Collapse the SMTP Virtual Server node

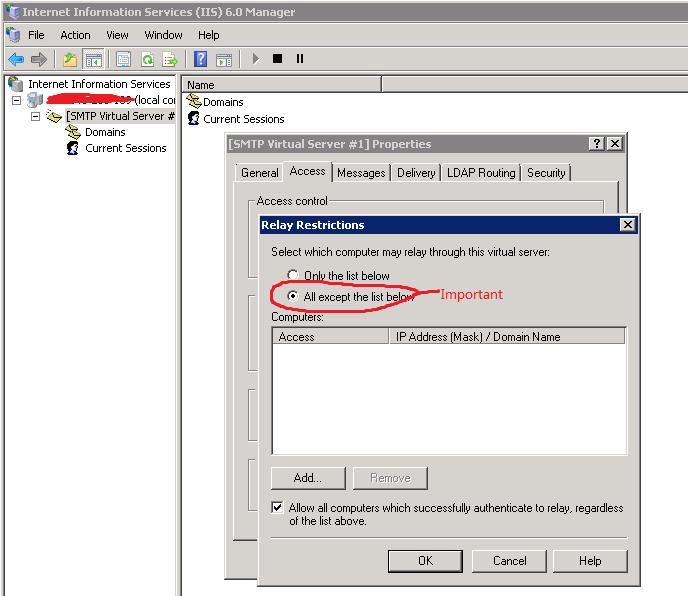[x=36, y=116]
